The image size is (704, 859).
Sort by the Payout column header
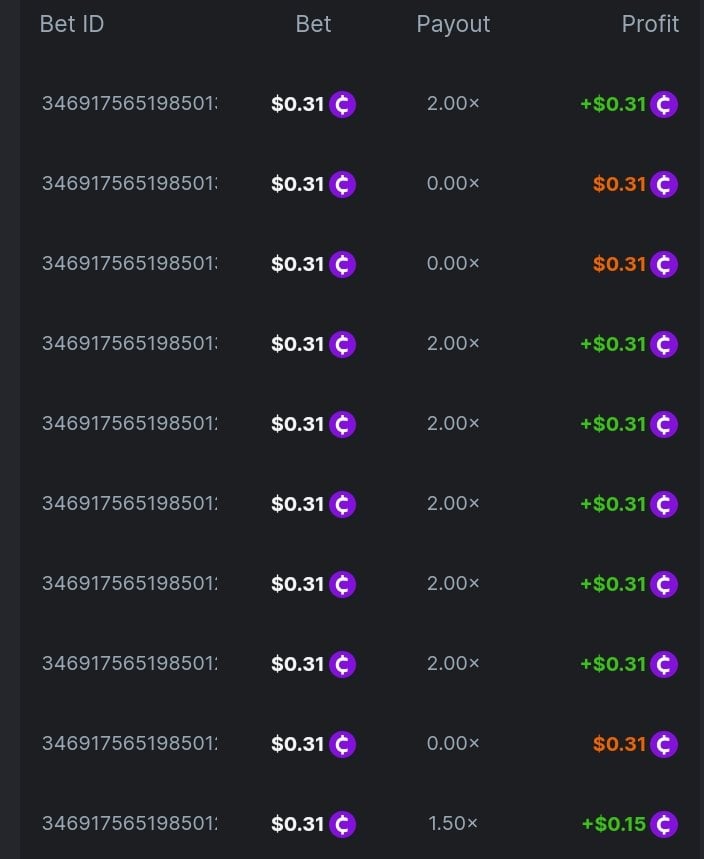coord(453,24)
